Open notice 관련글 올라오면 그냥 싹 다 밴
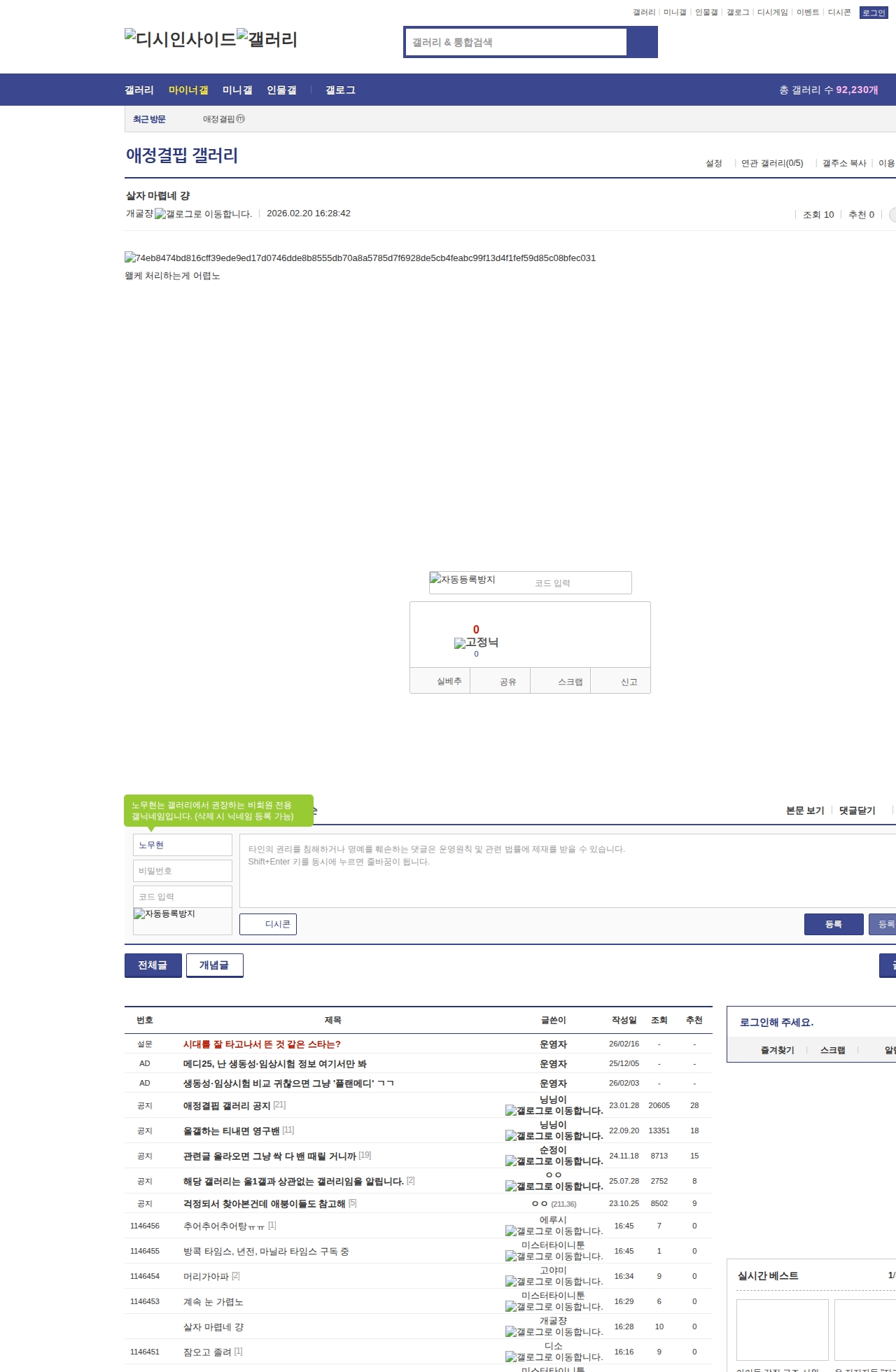Viewport: 896px width, 1372px height. click(269, 1156)
